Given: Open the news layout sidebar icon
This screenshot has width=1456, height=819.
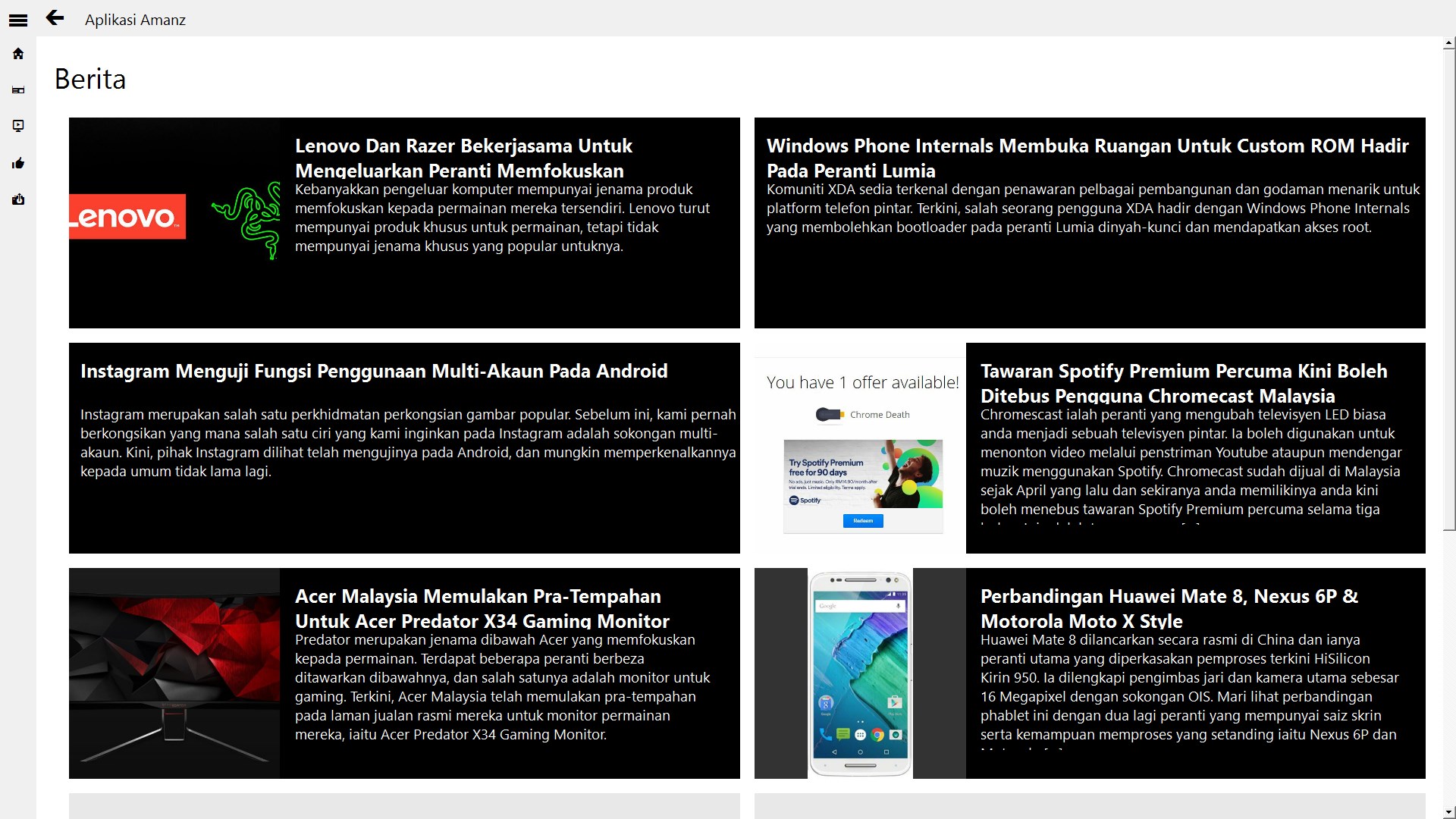Looking at the screenshot, I should pos(18,90).
